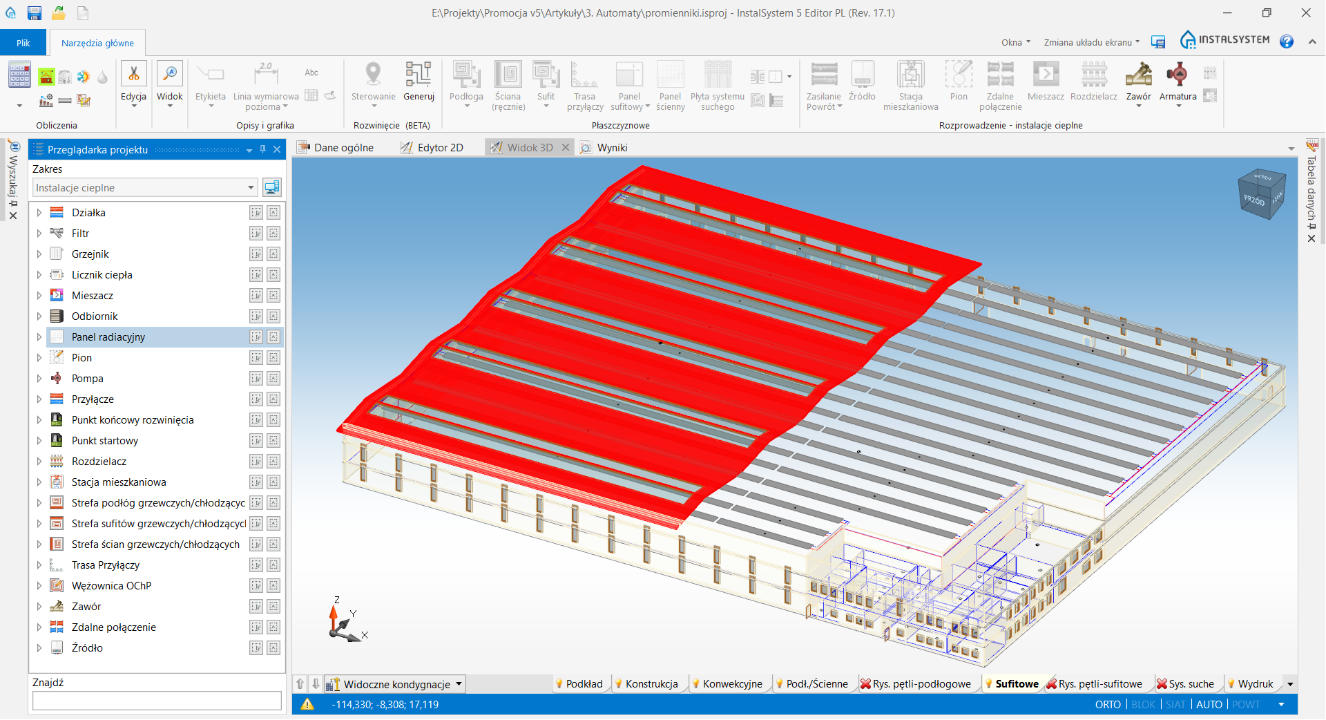Image resolution: width=1326 pixels, height=720 pixels.
Task: Select the Linia wymiarowa pozioma tool
Action: click(265, 85)
